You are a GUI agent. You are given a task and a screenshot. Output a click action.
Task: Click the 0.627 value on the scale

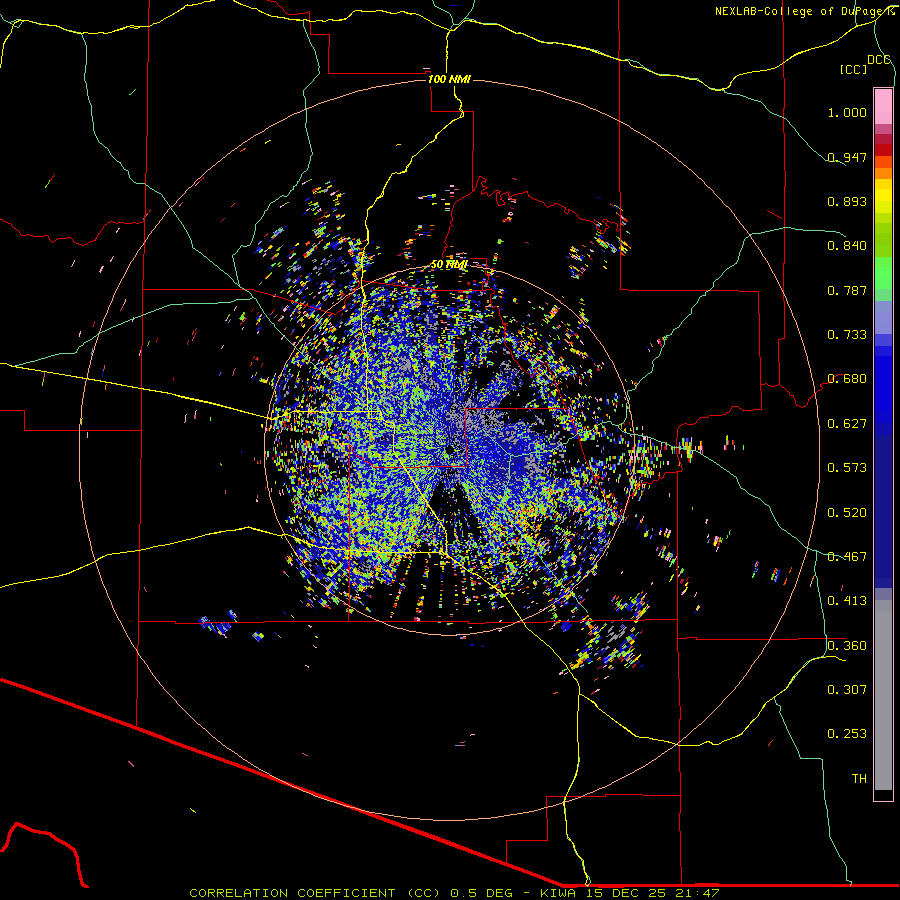click(x=847, y=424)
